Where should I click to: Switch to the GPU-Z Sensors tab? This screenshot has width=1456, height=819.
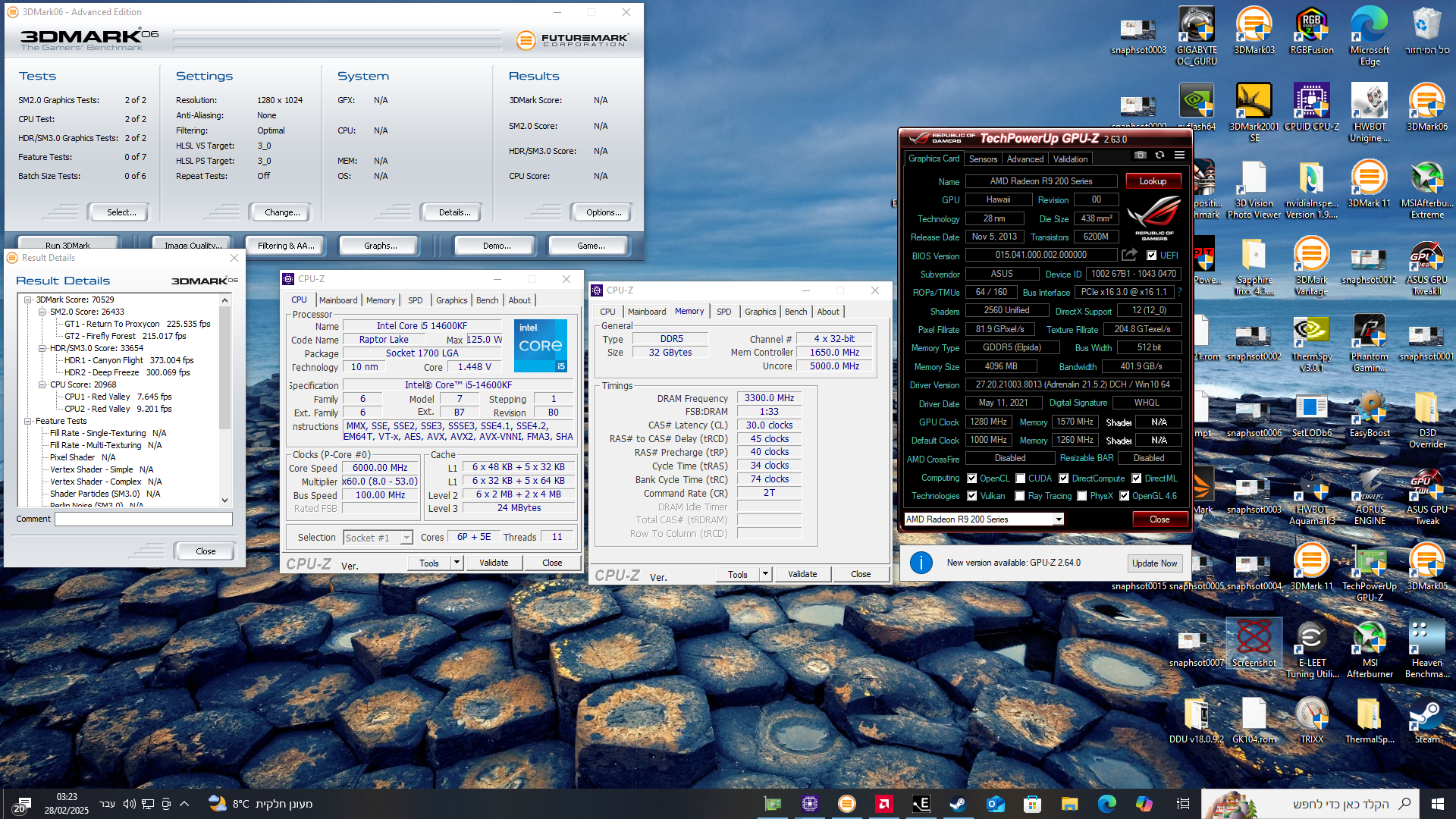983,159
